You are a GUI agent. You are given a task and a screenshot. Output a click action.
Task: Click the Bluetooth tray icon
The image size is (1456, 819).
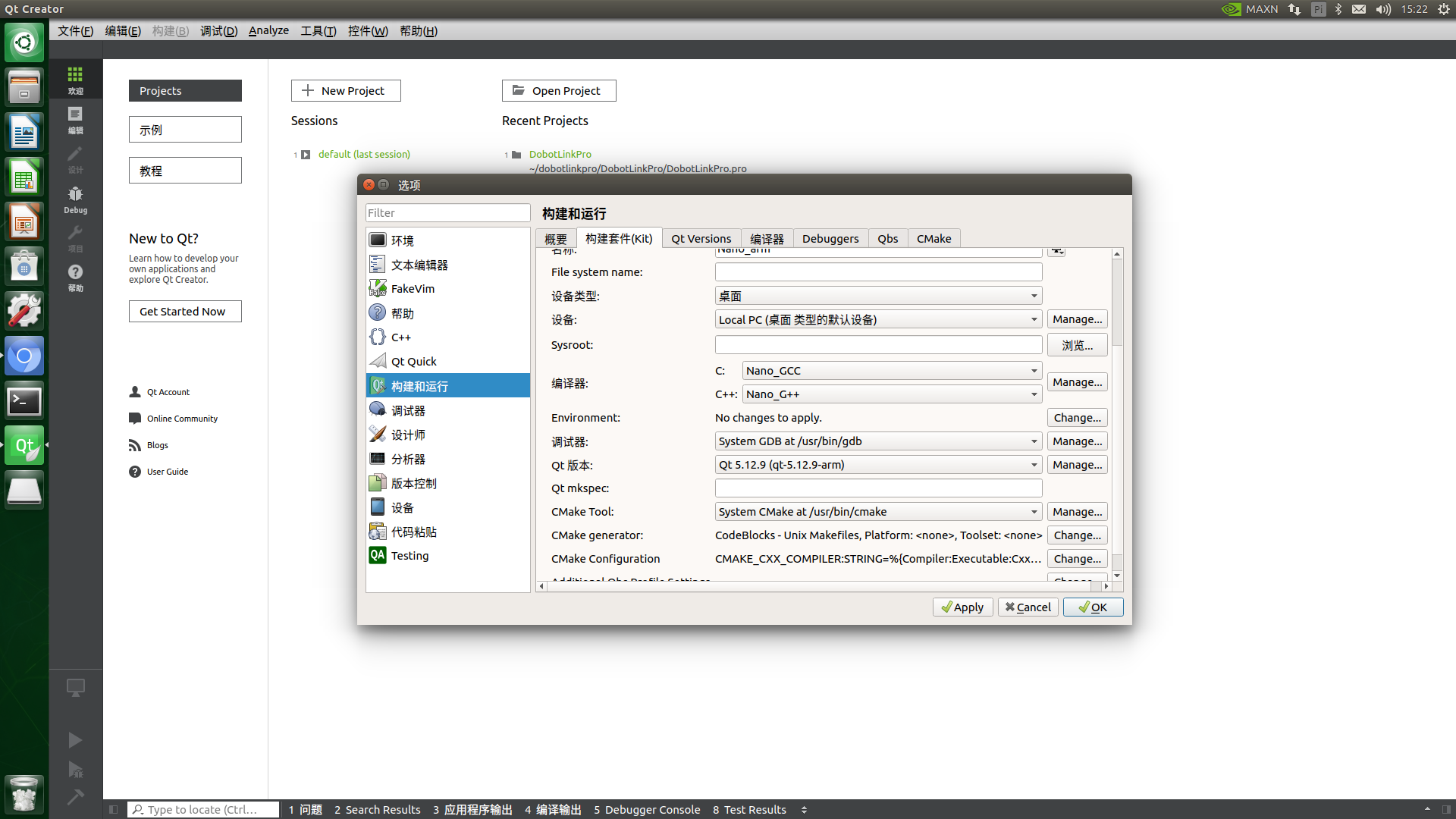click(x=1338, y=9)
